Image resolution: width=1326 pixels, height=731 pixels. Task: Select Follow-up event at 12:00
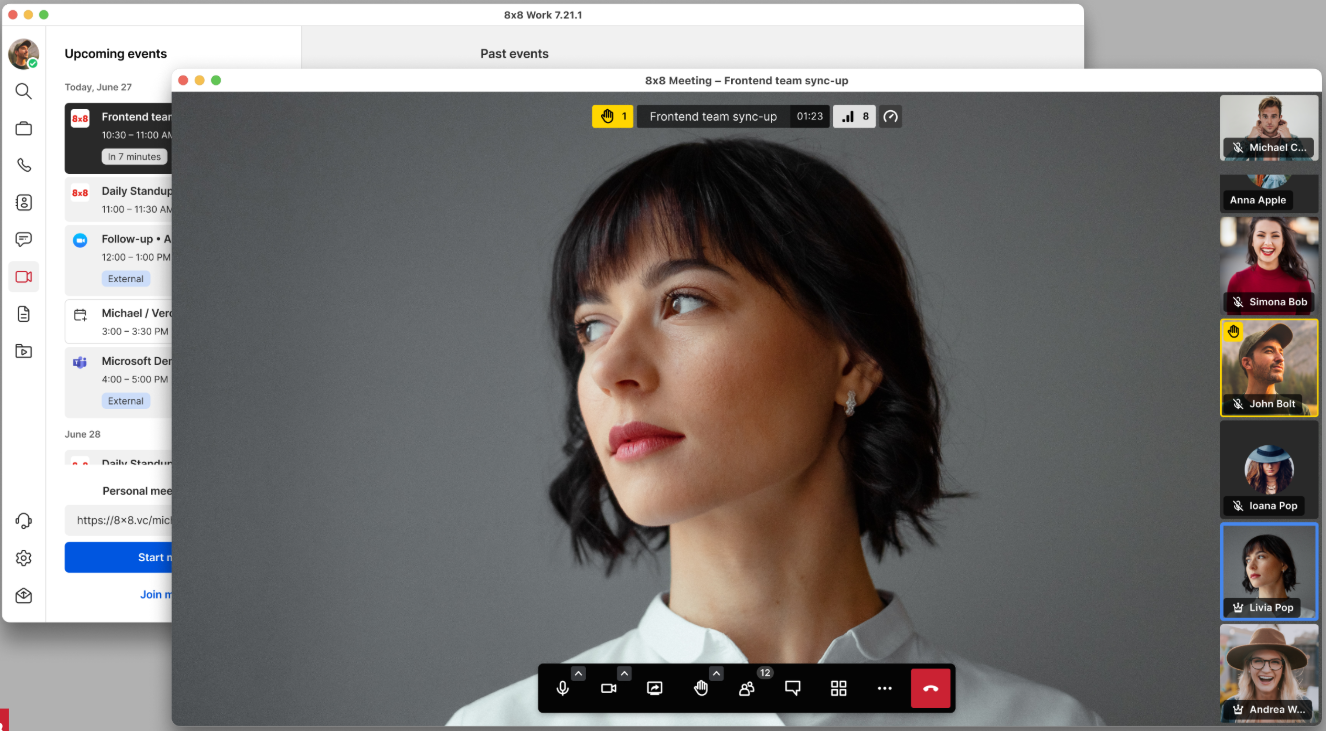pyautogui.click(x=119, y=260)
